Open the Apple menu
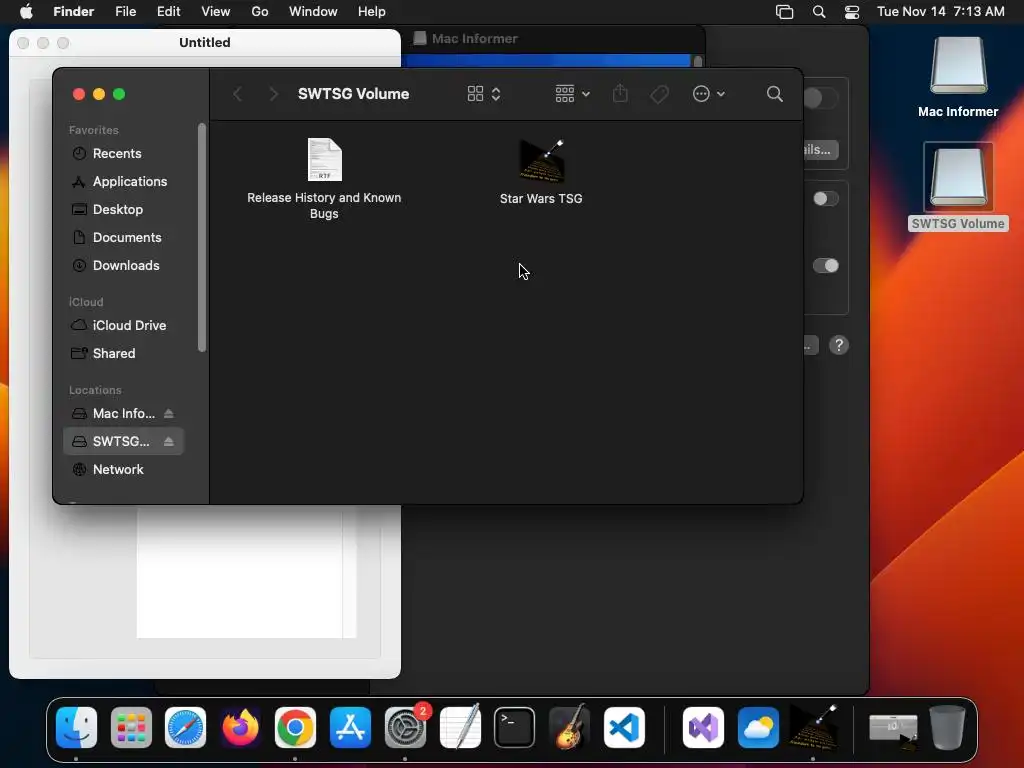The width and height of the screenshot is (1024, 768). (26, 12)
